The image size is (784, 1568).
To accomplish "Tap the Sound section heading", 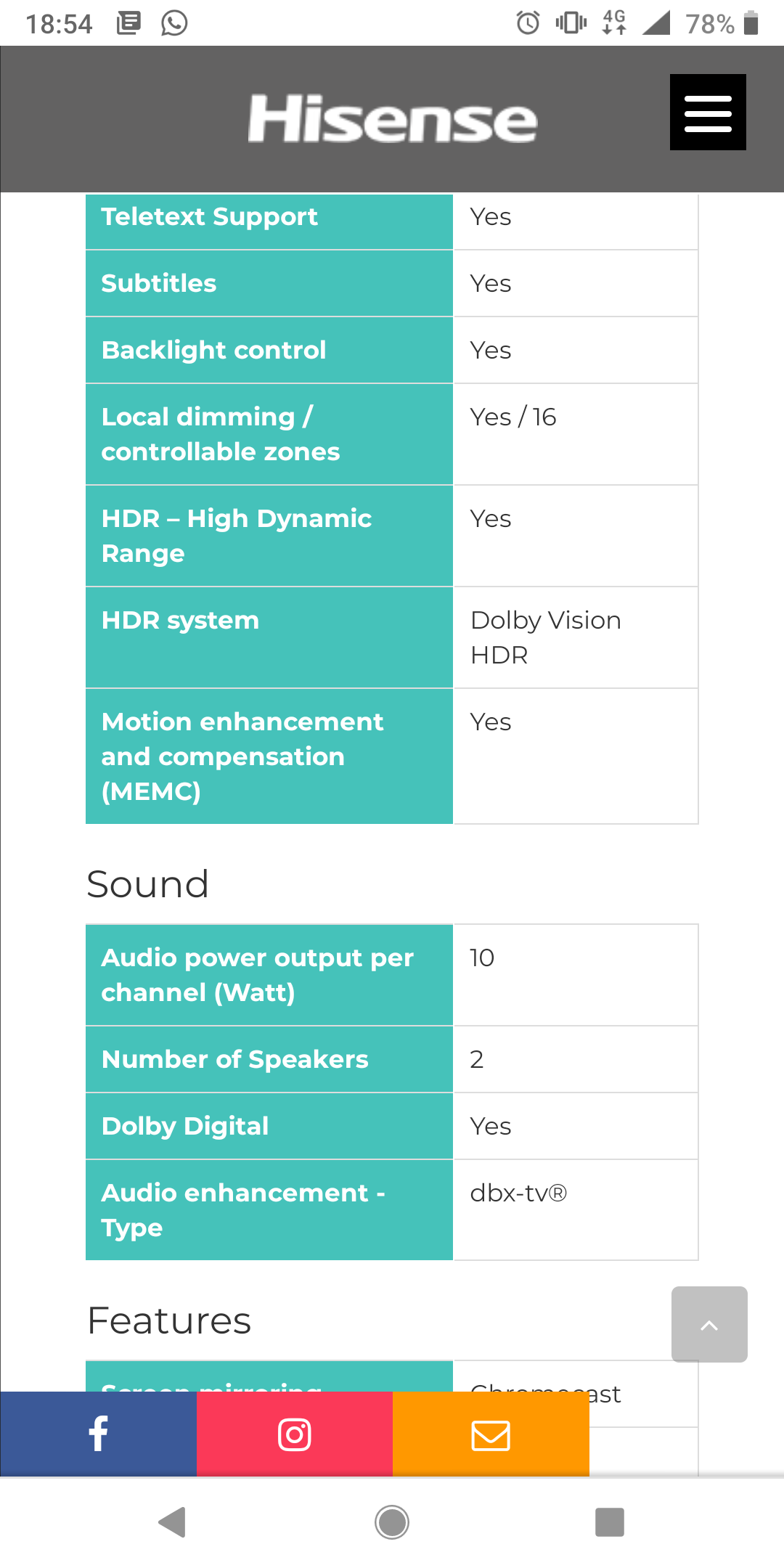I will pyautogui.click(x=148, y=884).
